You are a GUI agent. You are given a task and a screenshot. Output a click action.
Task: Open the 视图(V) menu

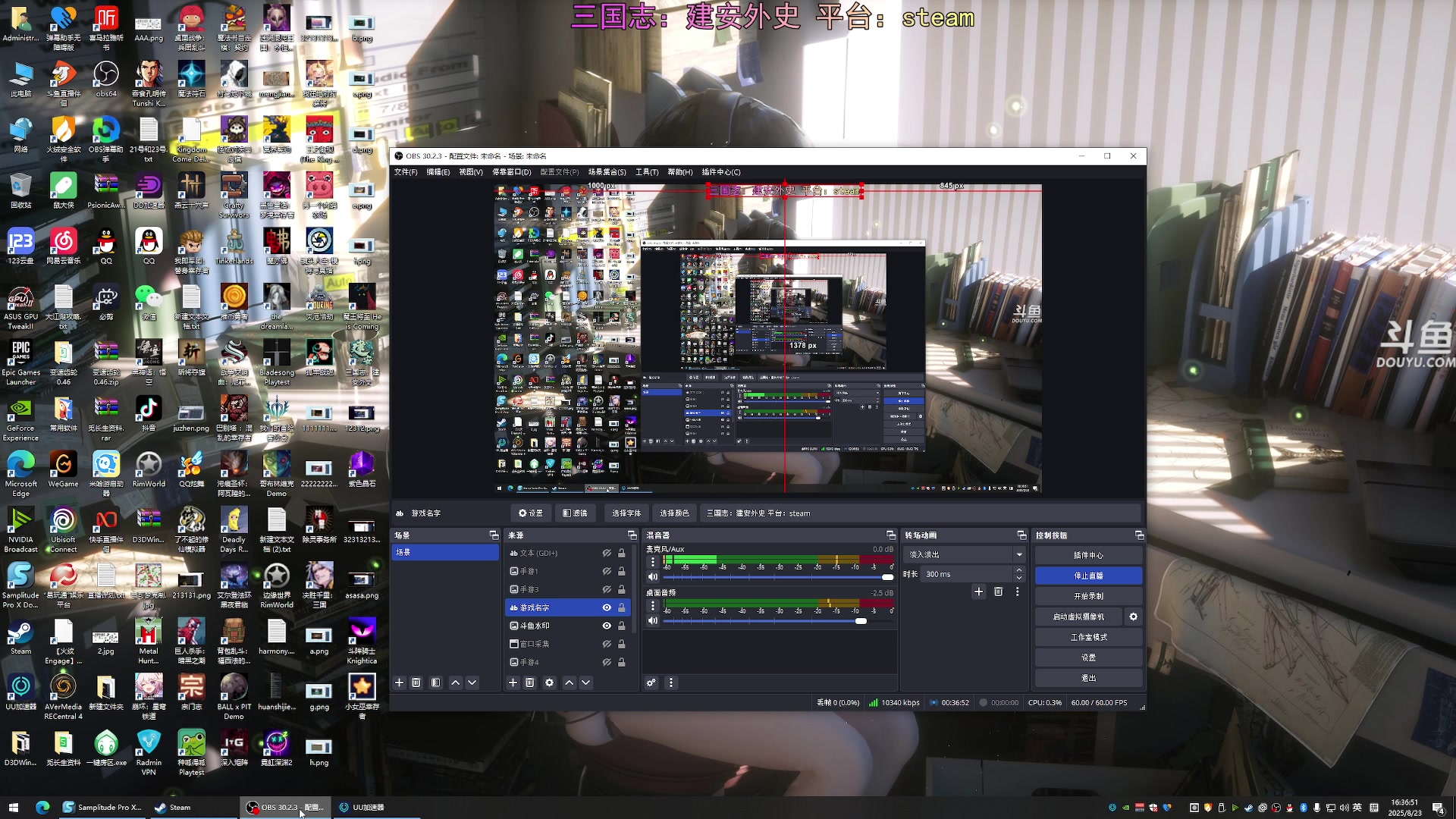point(471,172)
